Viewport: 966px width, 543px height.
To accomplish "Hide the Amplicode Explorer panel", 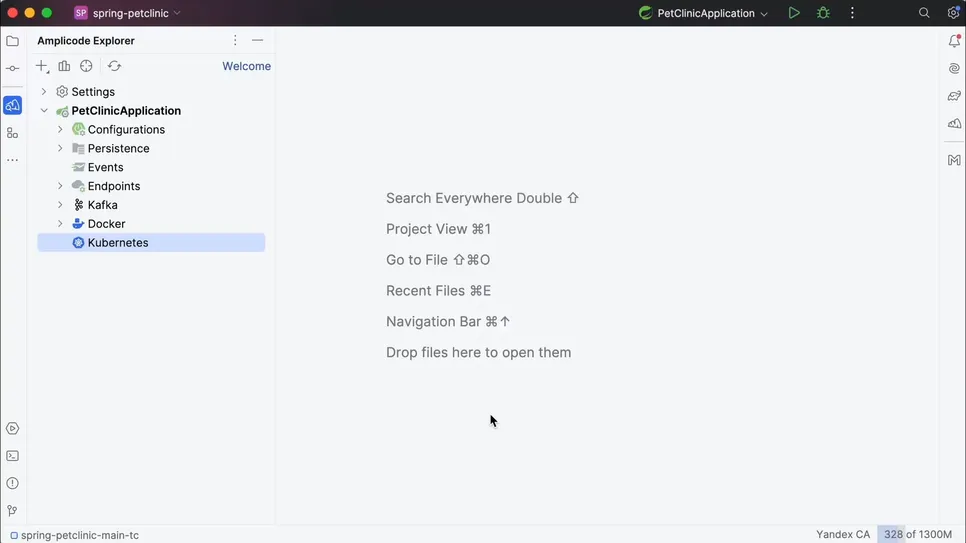I will tap(258, 41).
